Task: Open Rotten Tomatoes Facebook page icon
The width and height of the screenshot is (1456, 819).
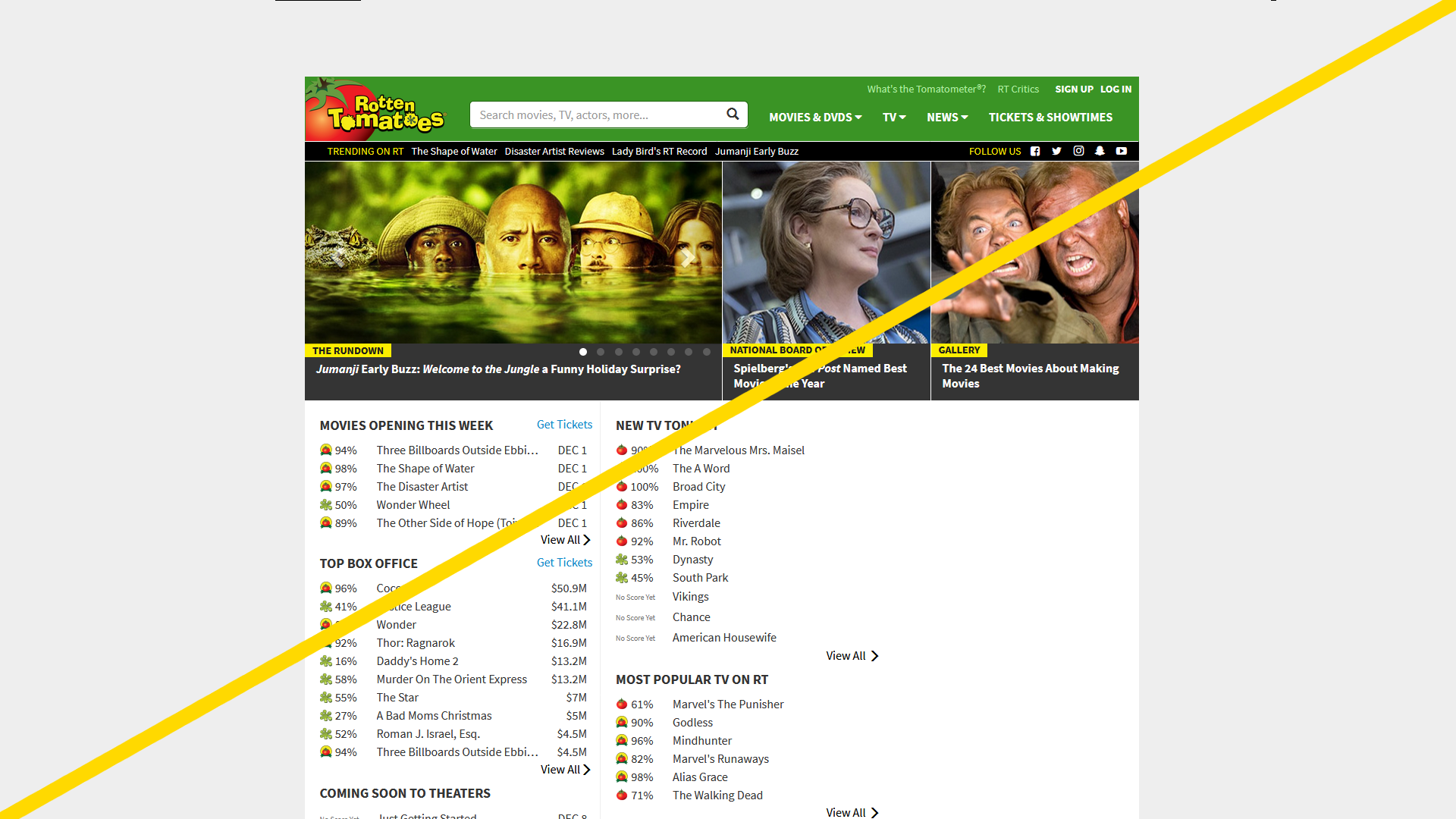Action: pyautogui.click(x=1035, y=152)
